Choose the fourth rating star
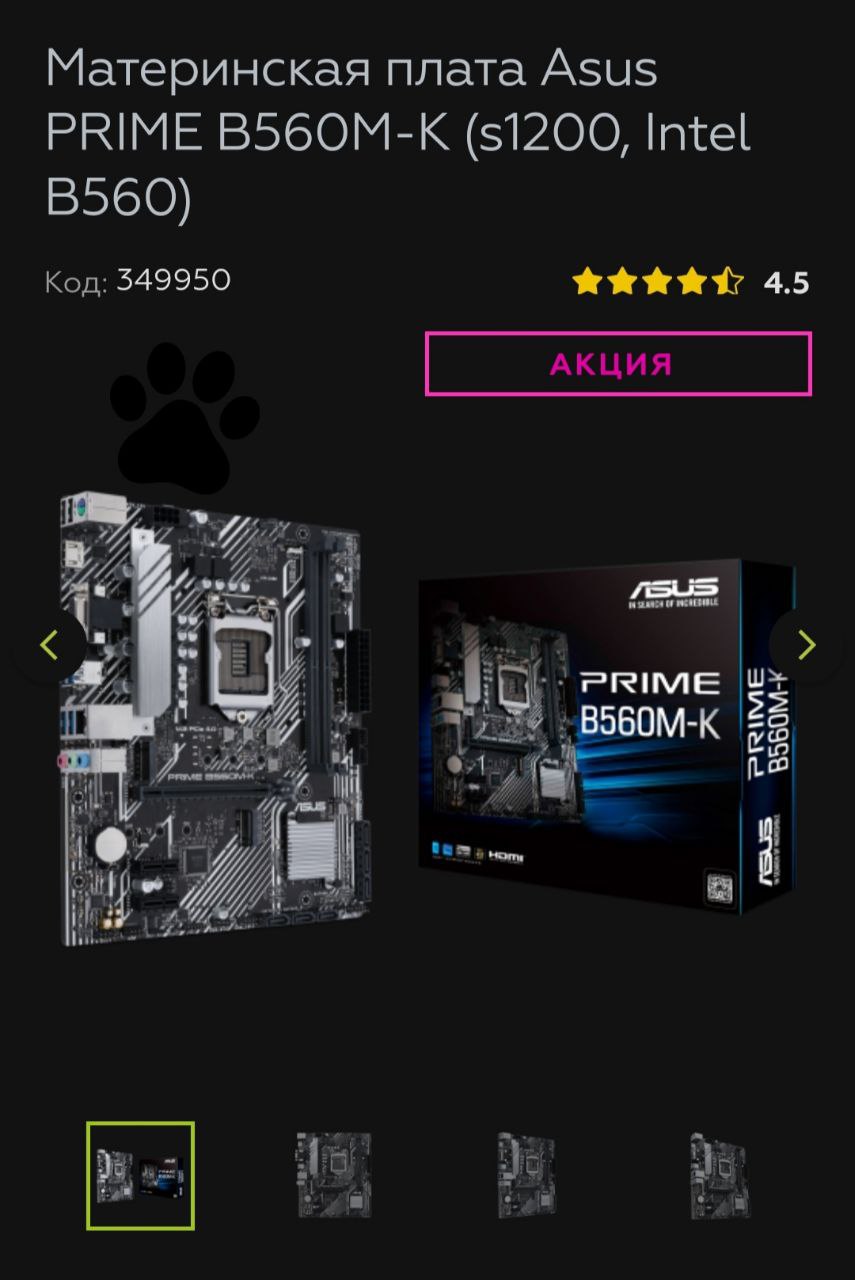The height and width of the screenshot is (1280, 855). [692, 282]
